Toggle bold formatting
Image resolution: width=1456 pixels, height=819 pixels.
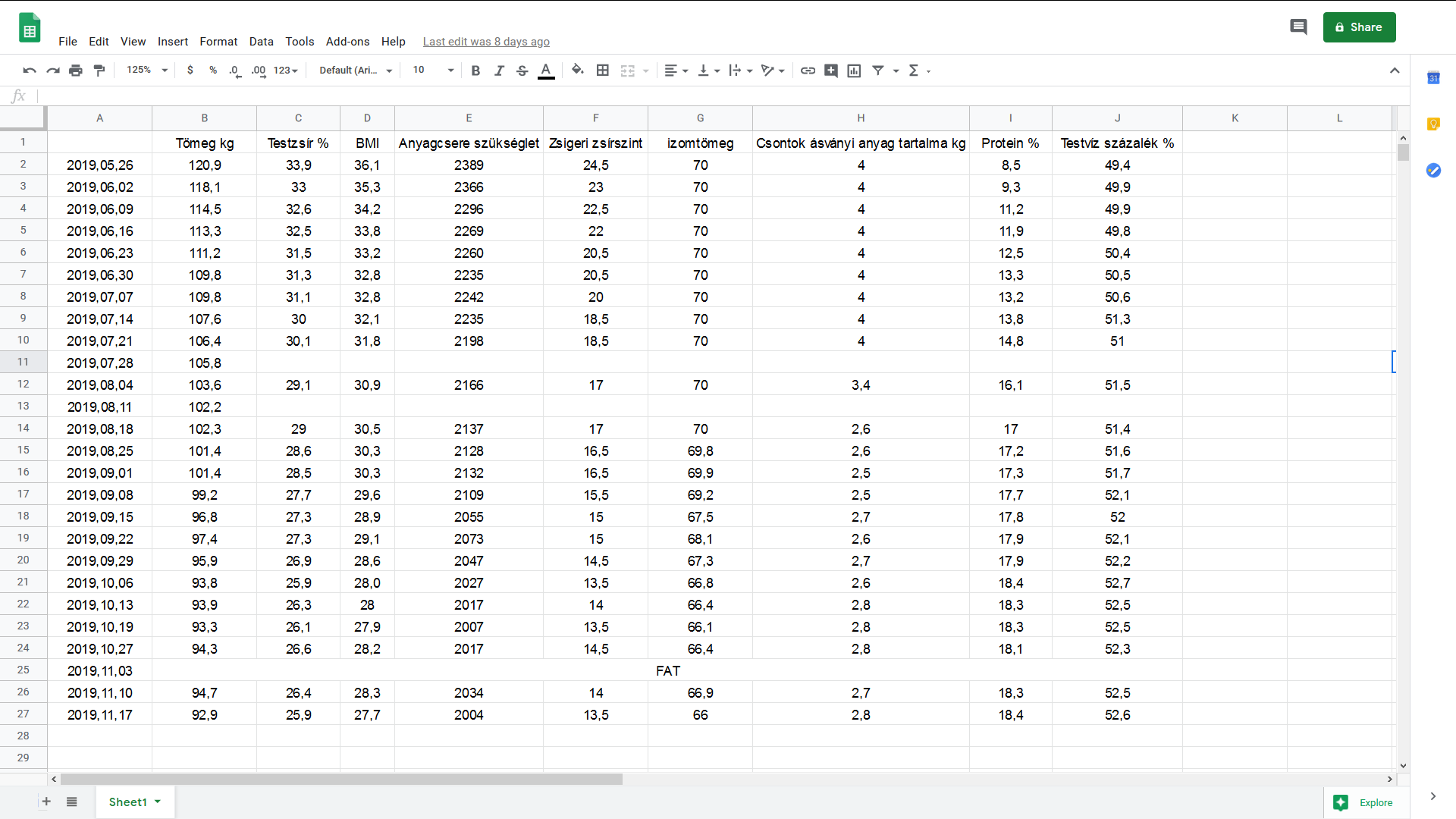point(475,71)
